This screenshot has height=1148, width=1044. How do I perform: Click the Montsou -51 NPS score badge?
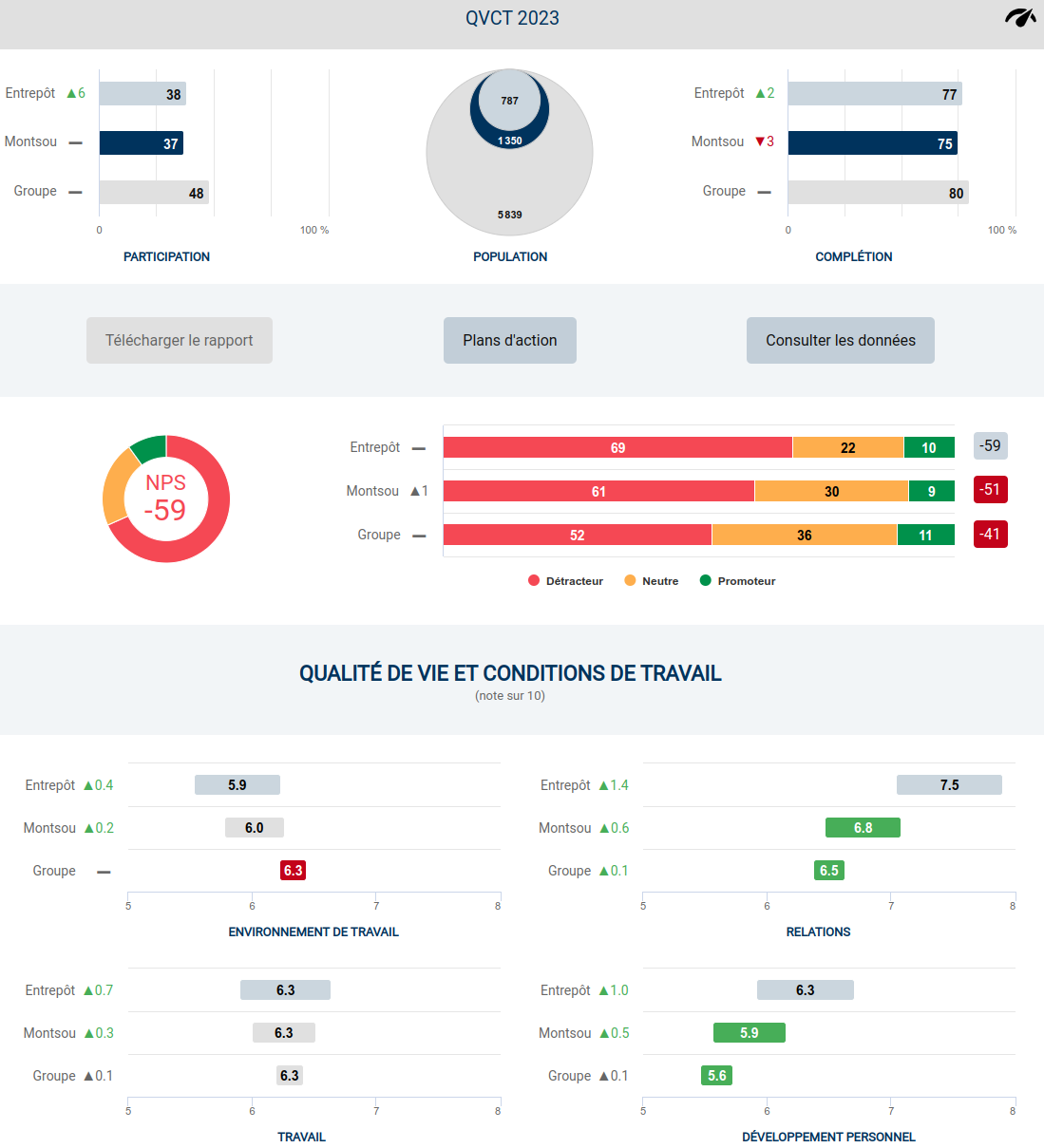990,490
